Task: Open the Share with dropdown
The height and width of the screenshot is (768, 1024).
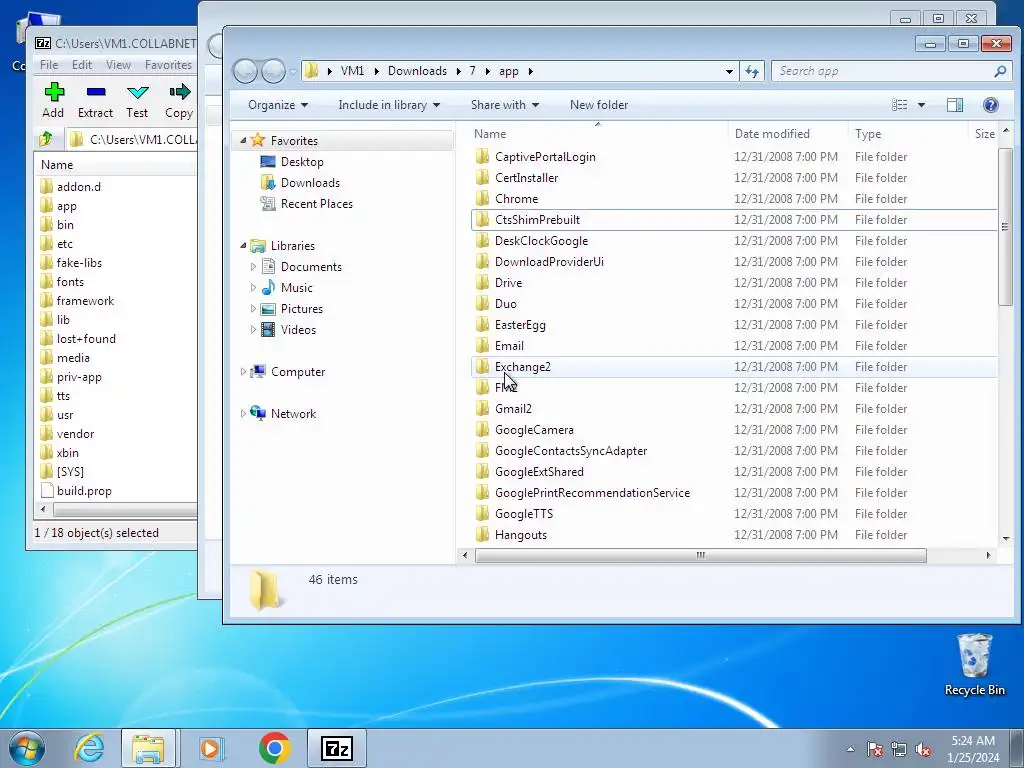Action: (505, 105)
